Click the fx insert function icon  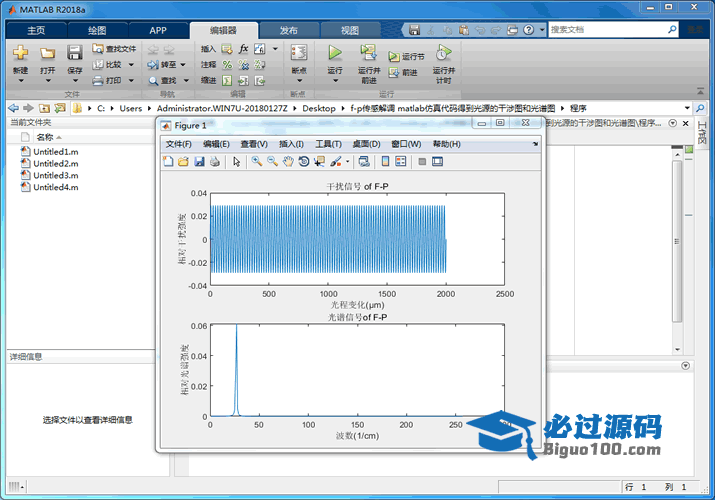click(244, 49)
